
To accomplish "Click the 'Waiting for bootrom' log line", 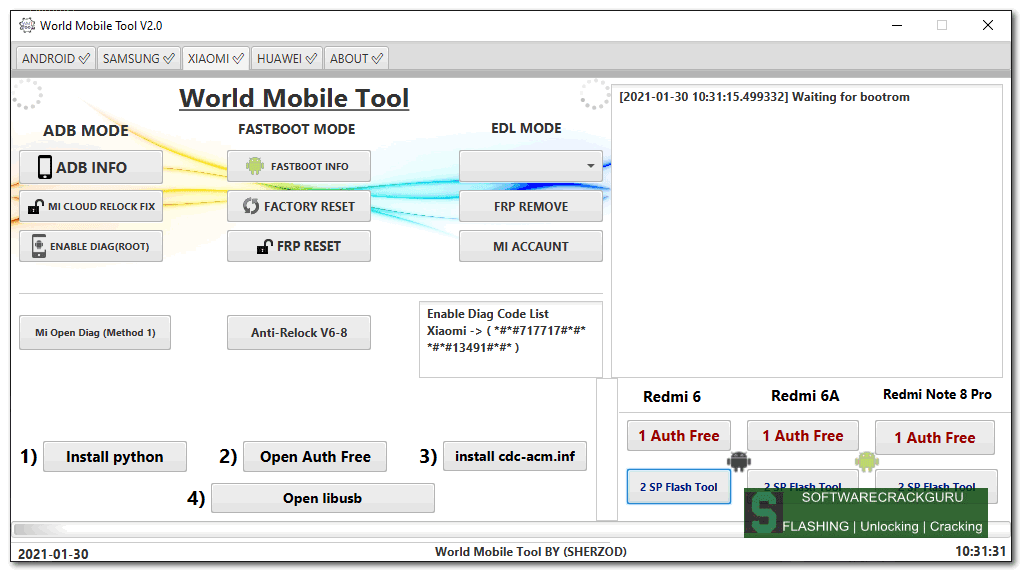I will click(x=764, y=97).
